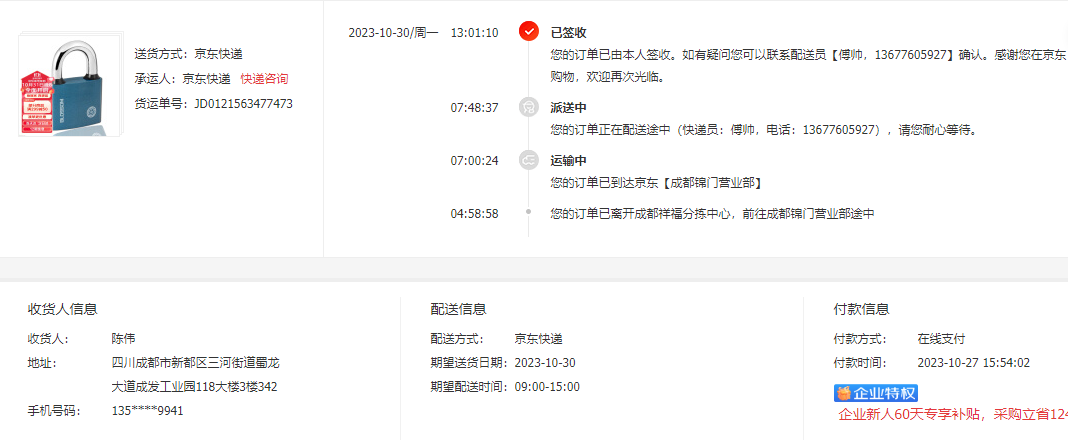The width and height of the screenshot is (1068, 440).
Task: Click the 付款信息 section title
Action: [x=862, y=309]
